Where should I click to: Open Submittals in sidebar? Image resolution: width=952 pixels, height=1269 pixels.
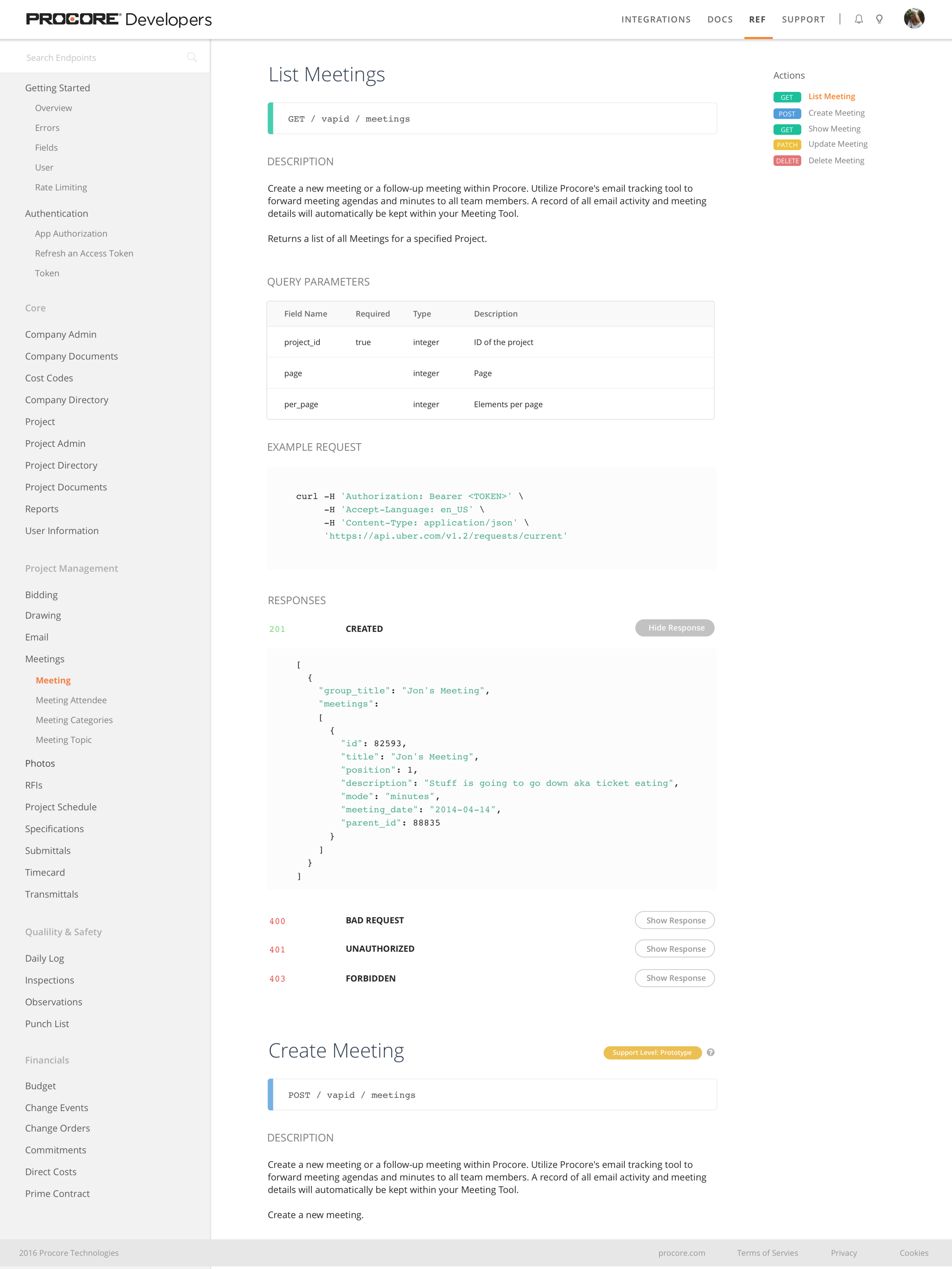48,851
